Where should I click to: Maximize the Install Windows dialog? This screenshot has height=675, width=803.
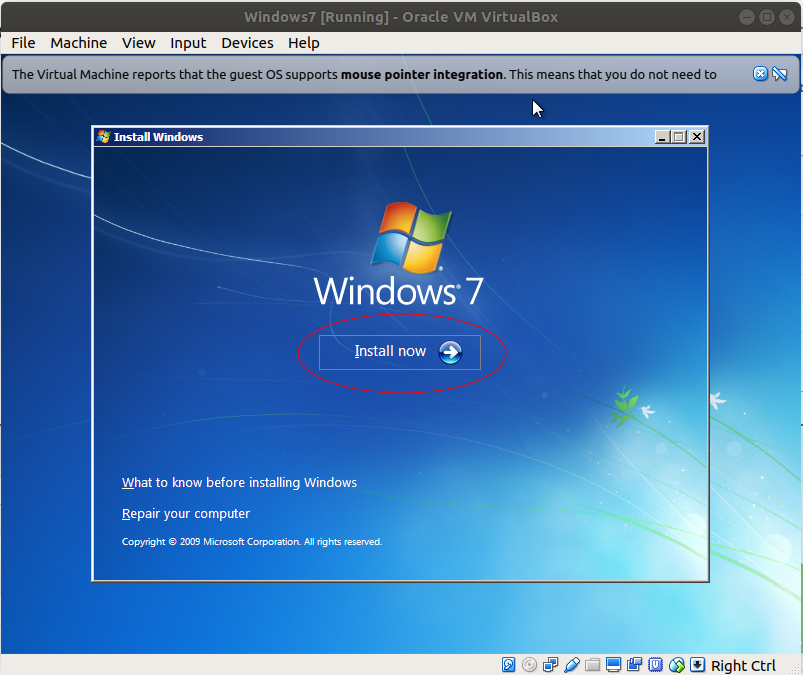click(x=679, y=137)
